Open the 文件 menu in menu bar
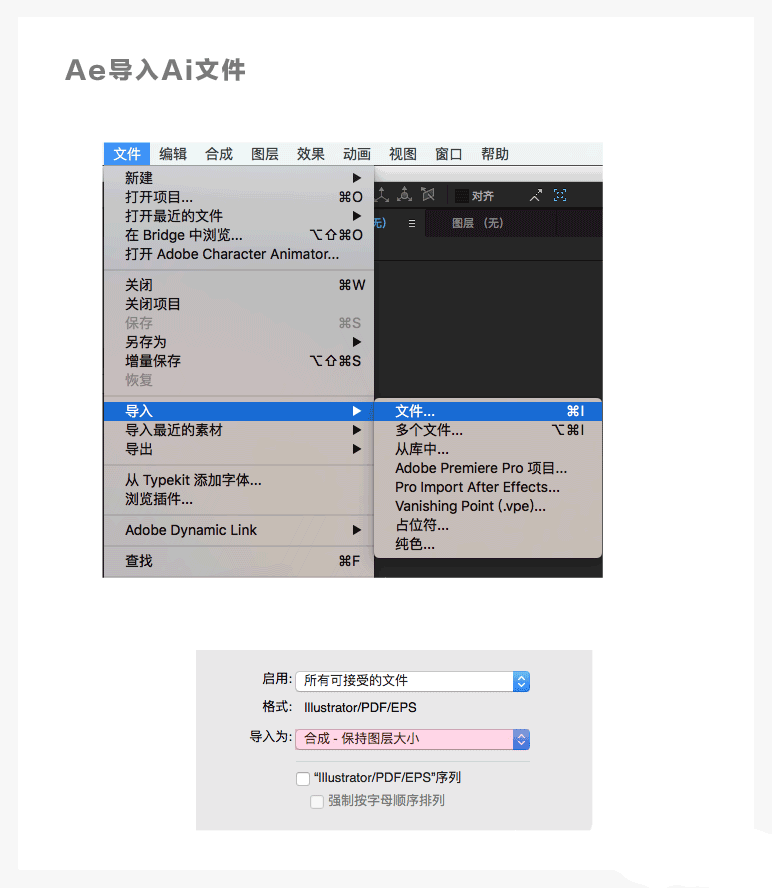772x889 pixels. coord(127,154)
